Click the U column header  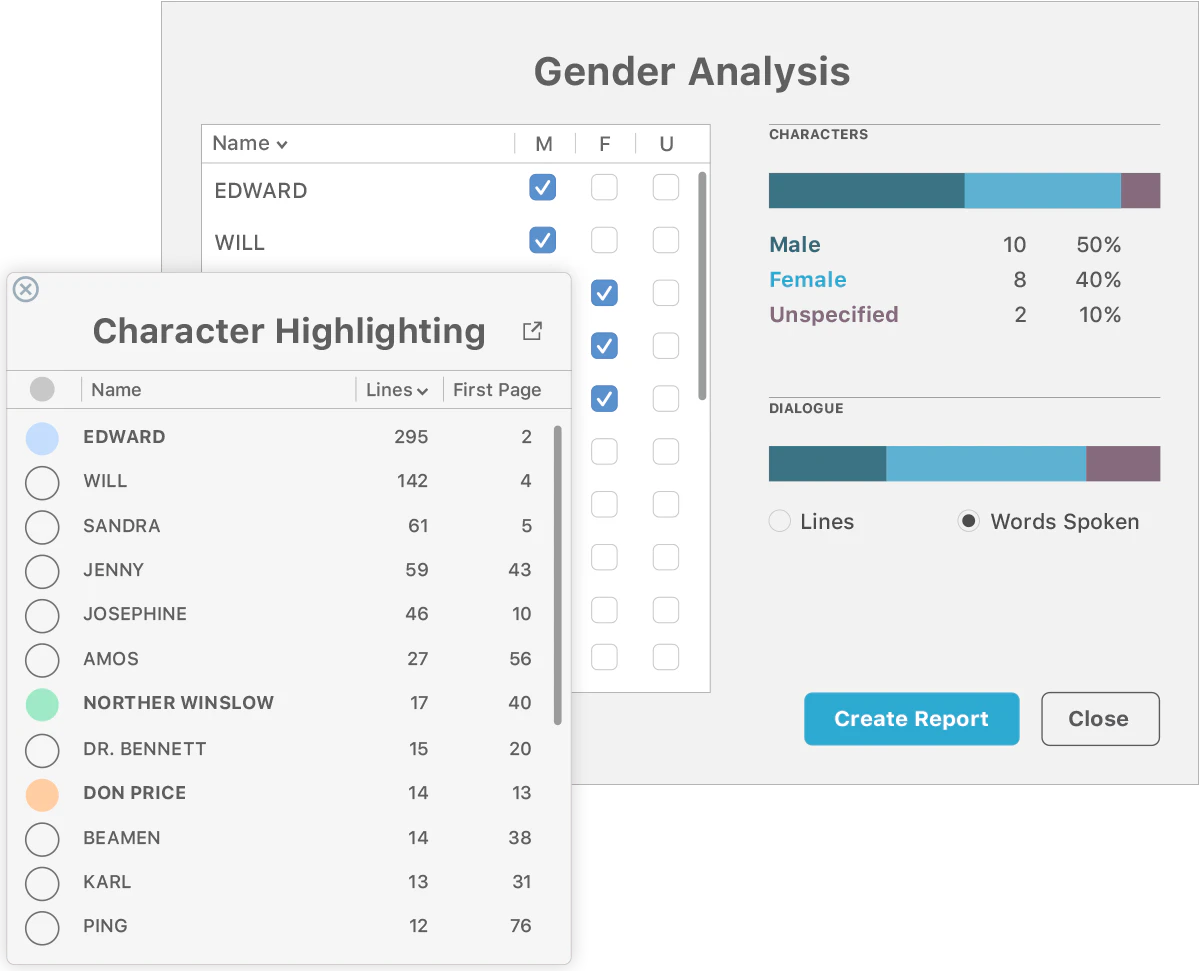(667, 144)
